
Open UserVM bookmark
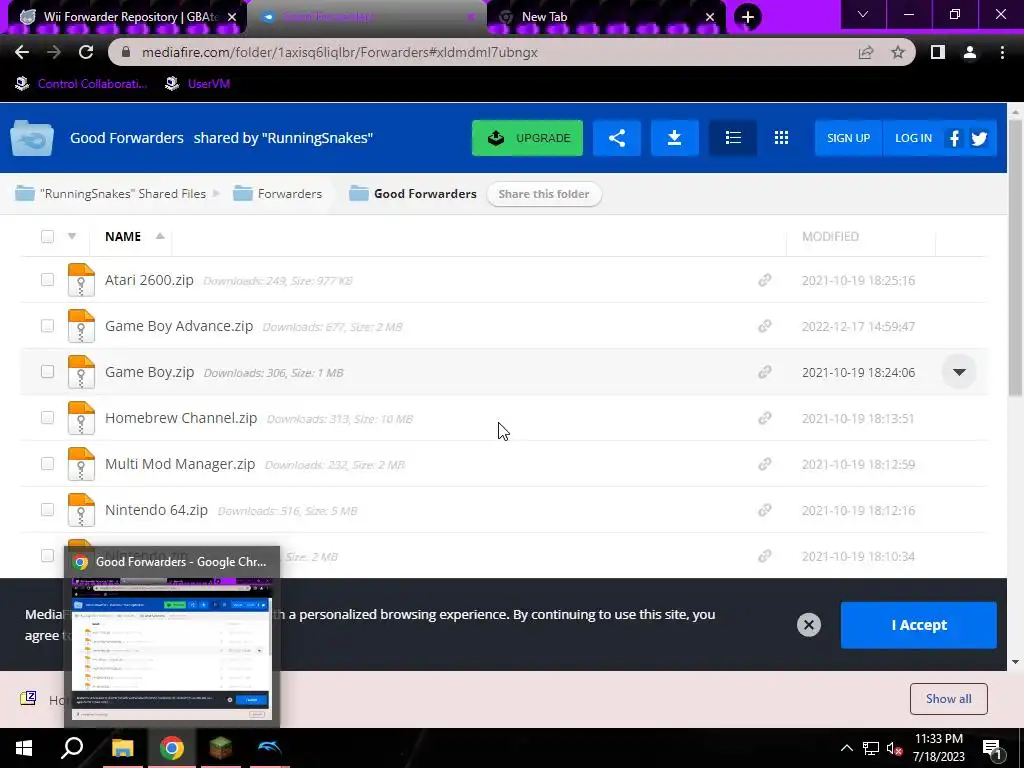(197, 84)
